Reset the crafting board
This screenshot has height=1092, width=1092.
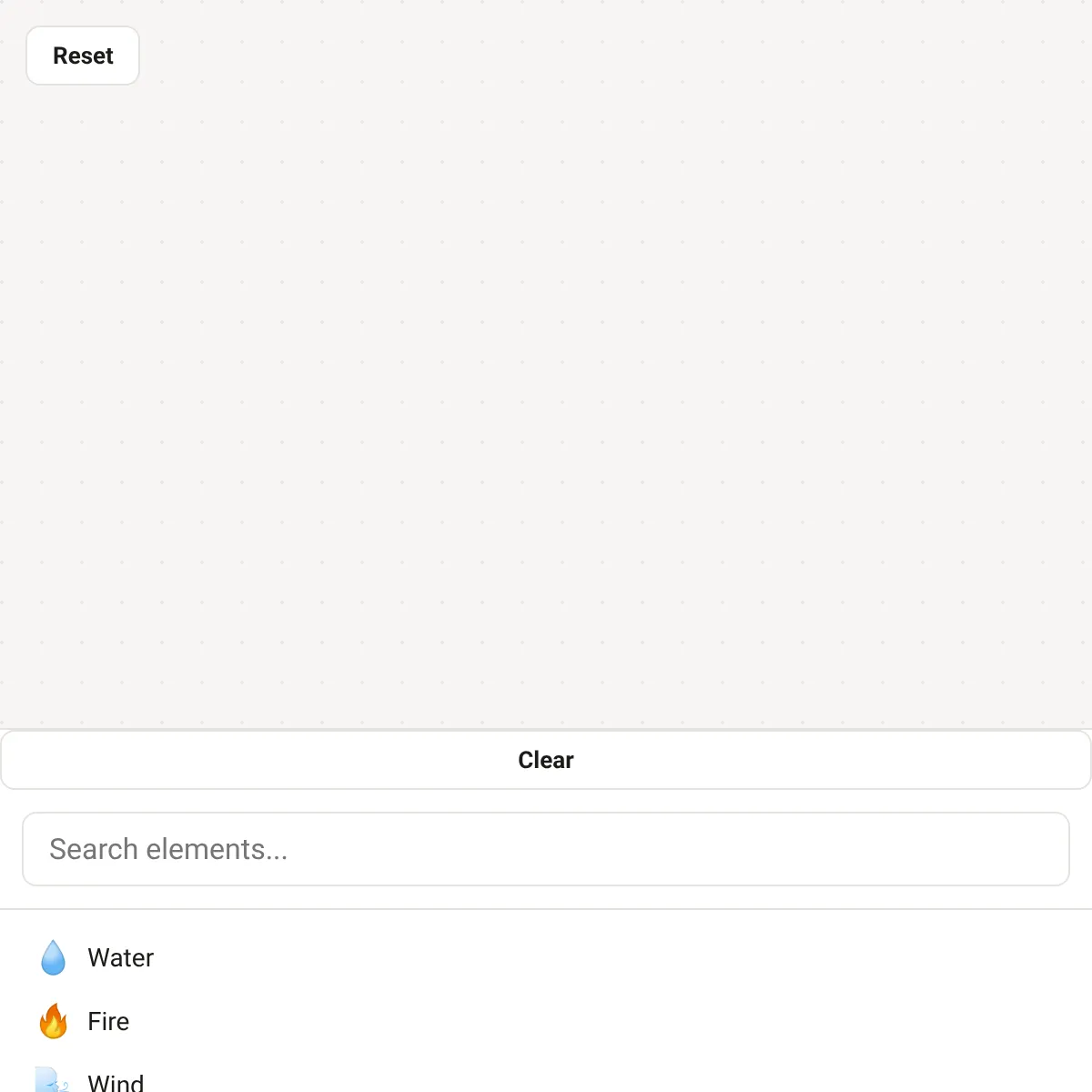[83, 56]
